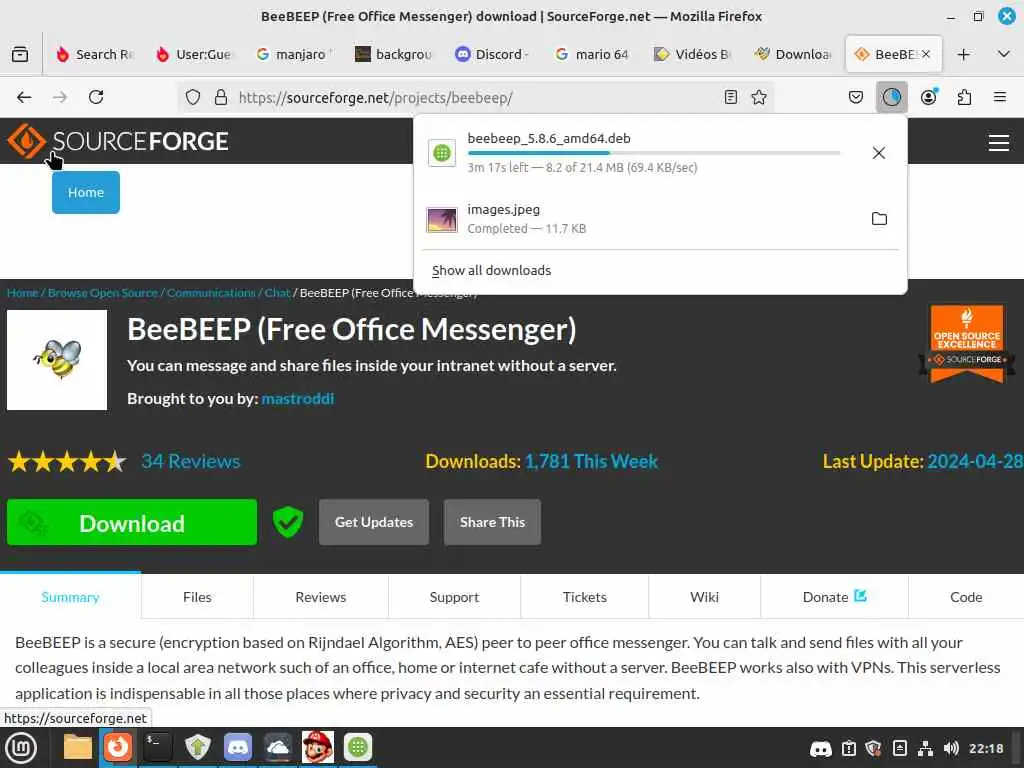Click the Communications breadcrumb
This screenshot has width=1024, height=768.
[211, 293]
